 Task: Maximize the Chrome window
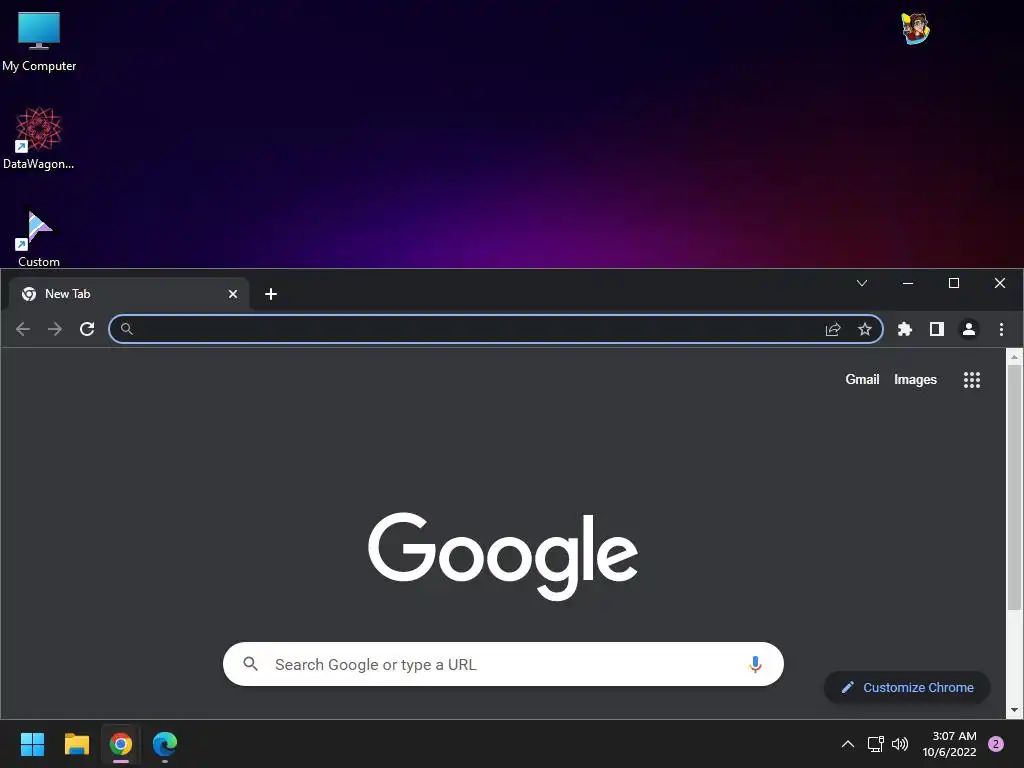tap(953, 283)
